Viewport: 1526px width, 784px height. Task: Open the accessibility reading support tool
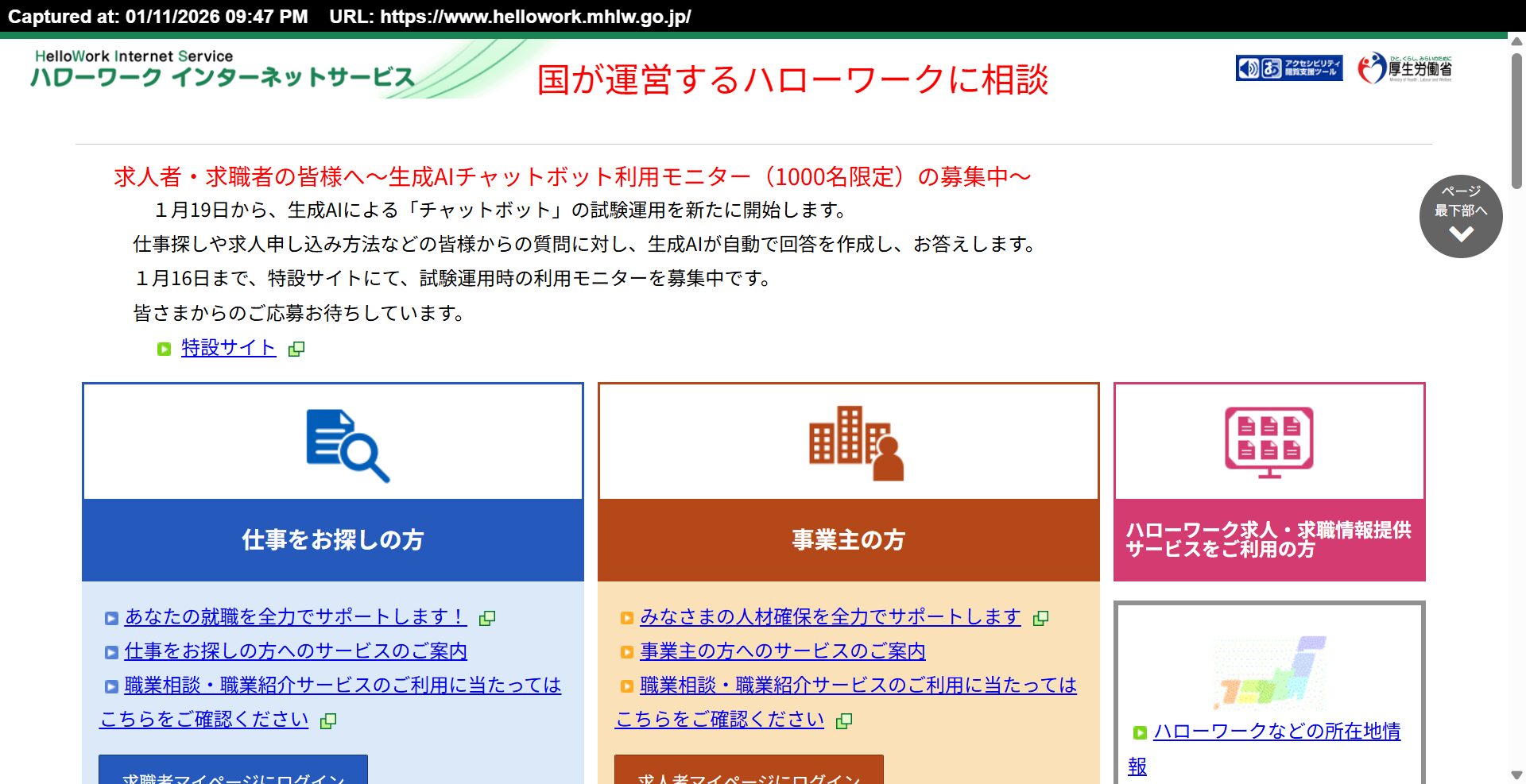[x=1289, y=68]
